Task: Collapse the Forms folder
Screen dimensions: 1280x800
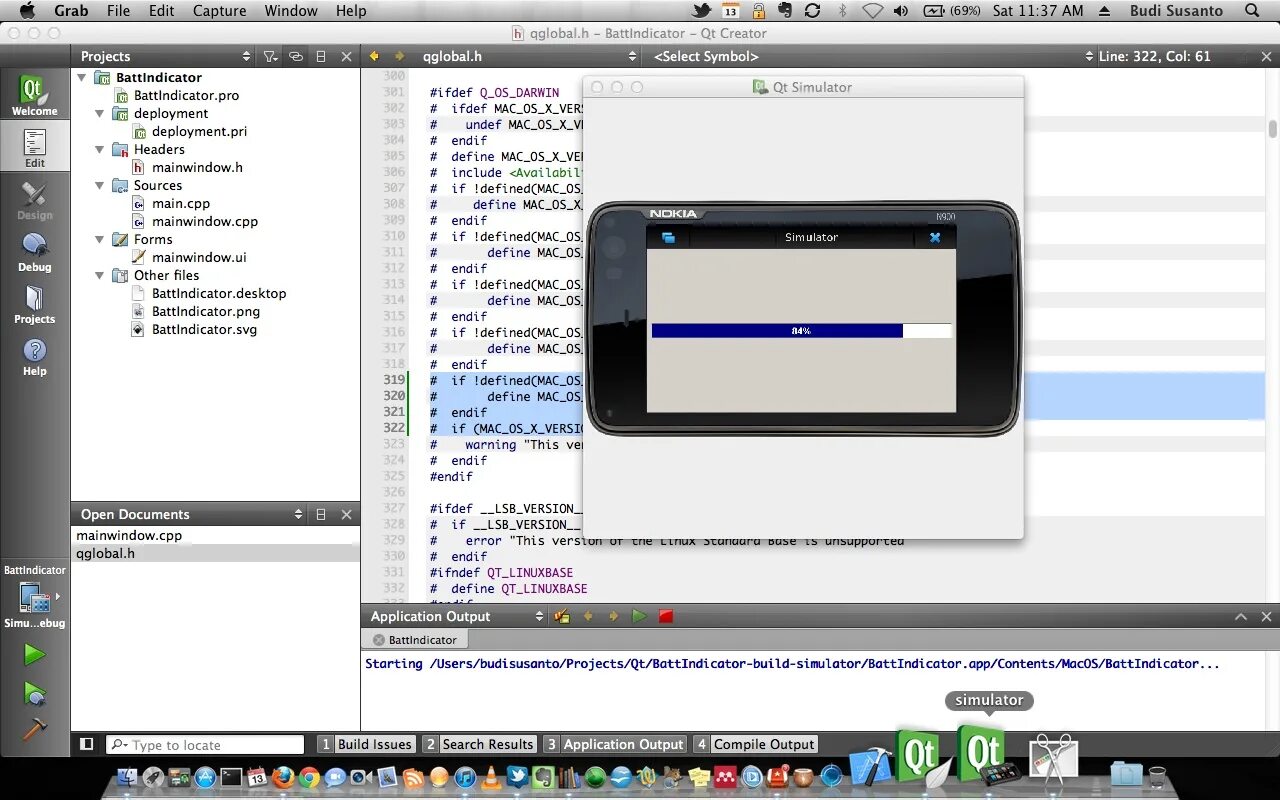Action: (99, 239)
